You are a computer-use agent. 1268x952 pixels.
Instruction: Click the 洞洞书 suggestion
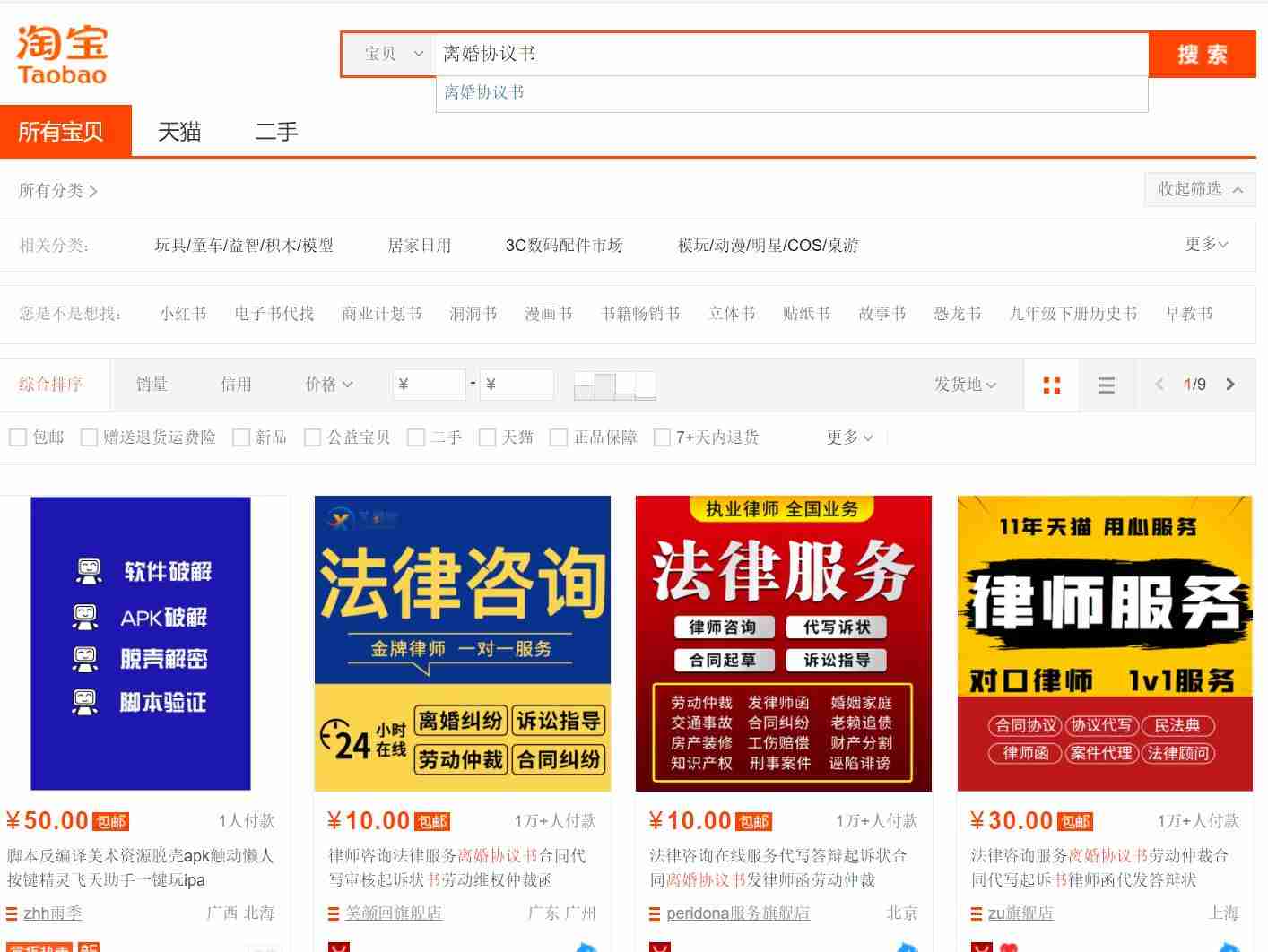[473, 314]
